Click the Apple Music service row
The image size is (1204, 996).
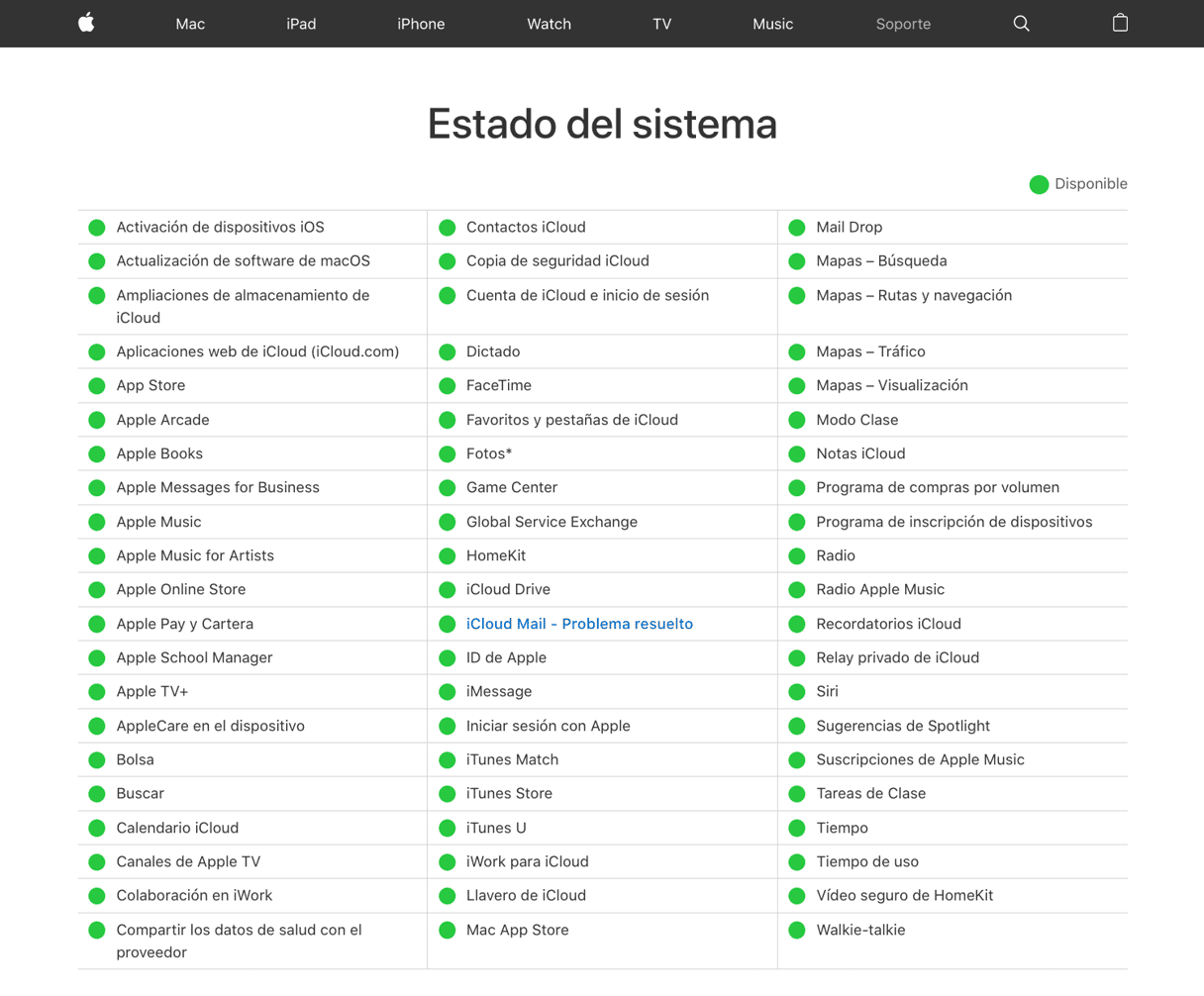(x=158, y=522)
